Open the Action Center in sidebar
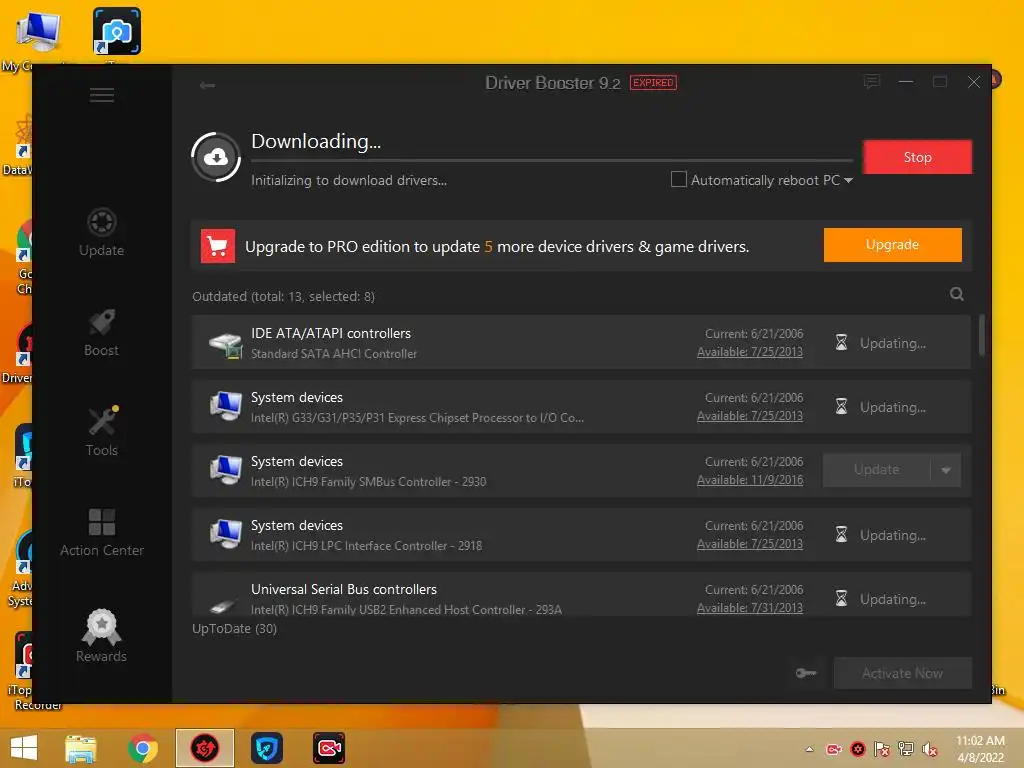Viewport: 1024px width, 768px height. point(102,533)
